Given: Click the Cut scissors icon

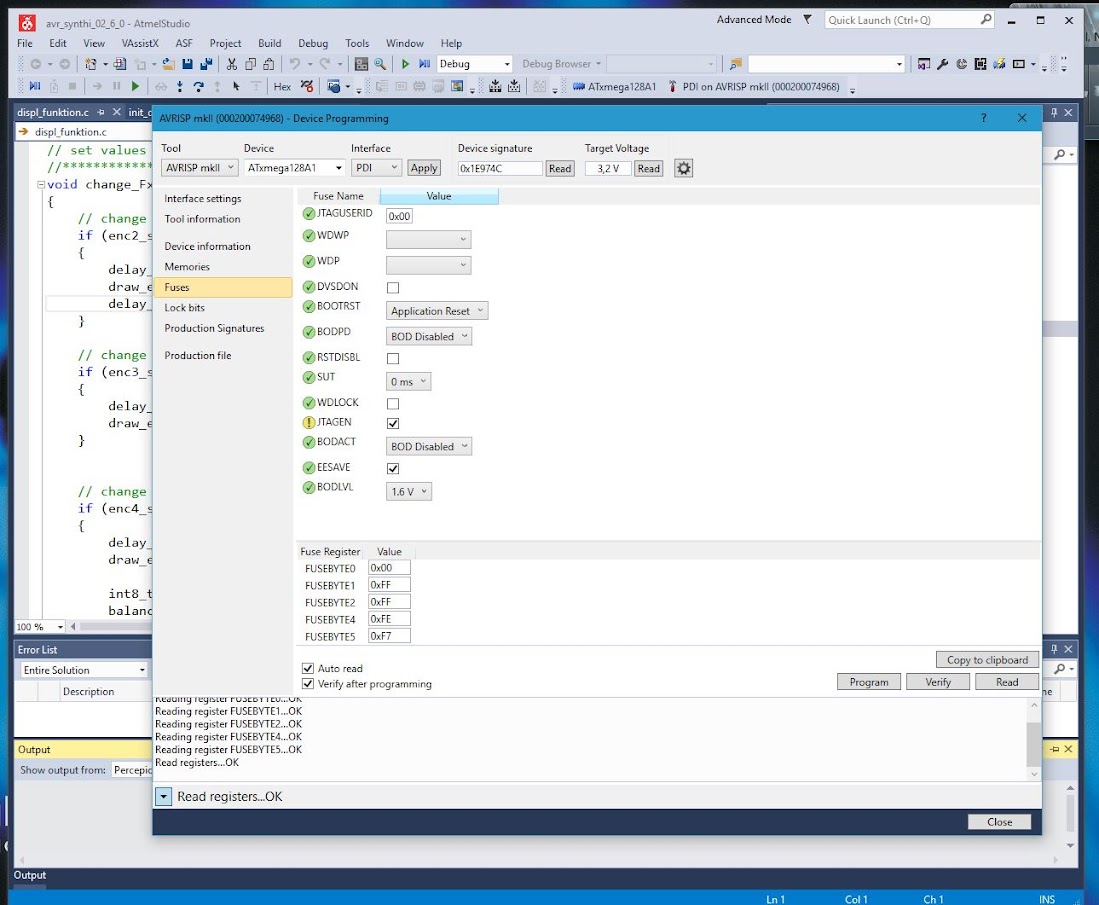Looking at the screenshot, I should pyautogui.click(x=231, y=64).
